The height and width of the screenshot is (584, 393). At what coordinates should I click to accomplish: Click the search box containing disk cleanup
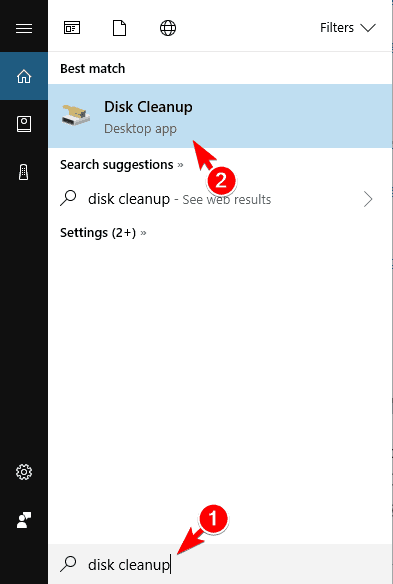click(220, 564)
